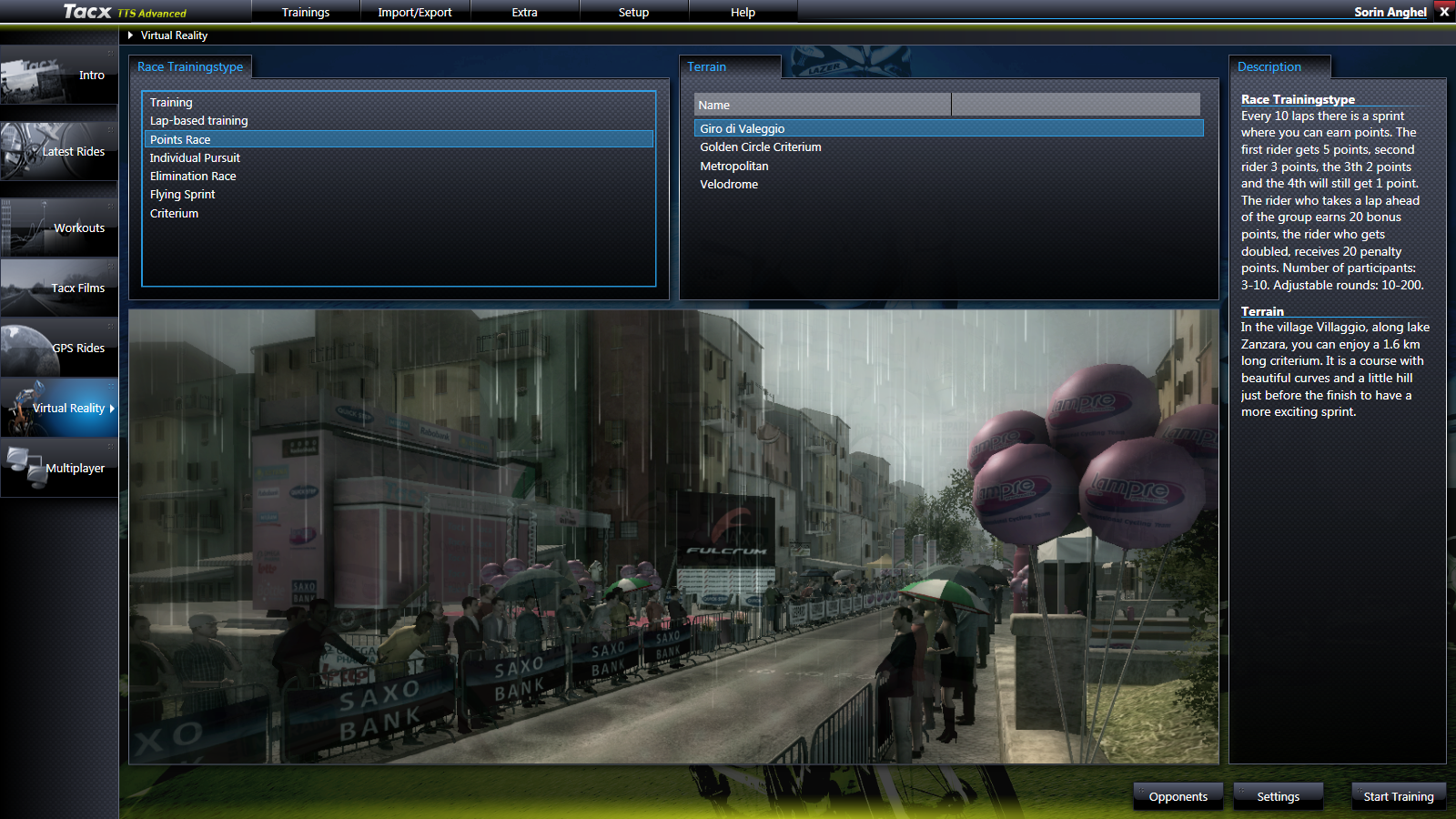
Task: Select Criterium race type
Action: [x=399, y=213]
